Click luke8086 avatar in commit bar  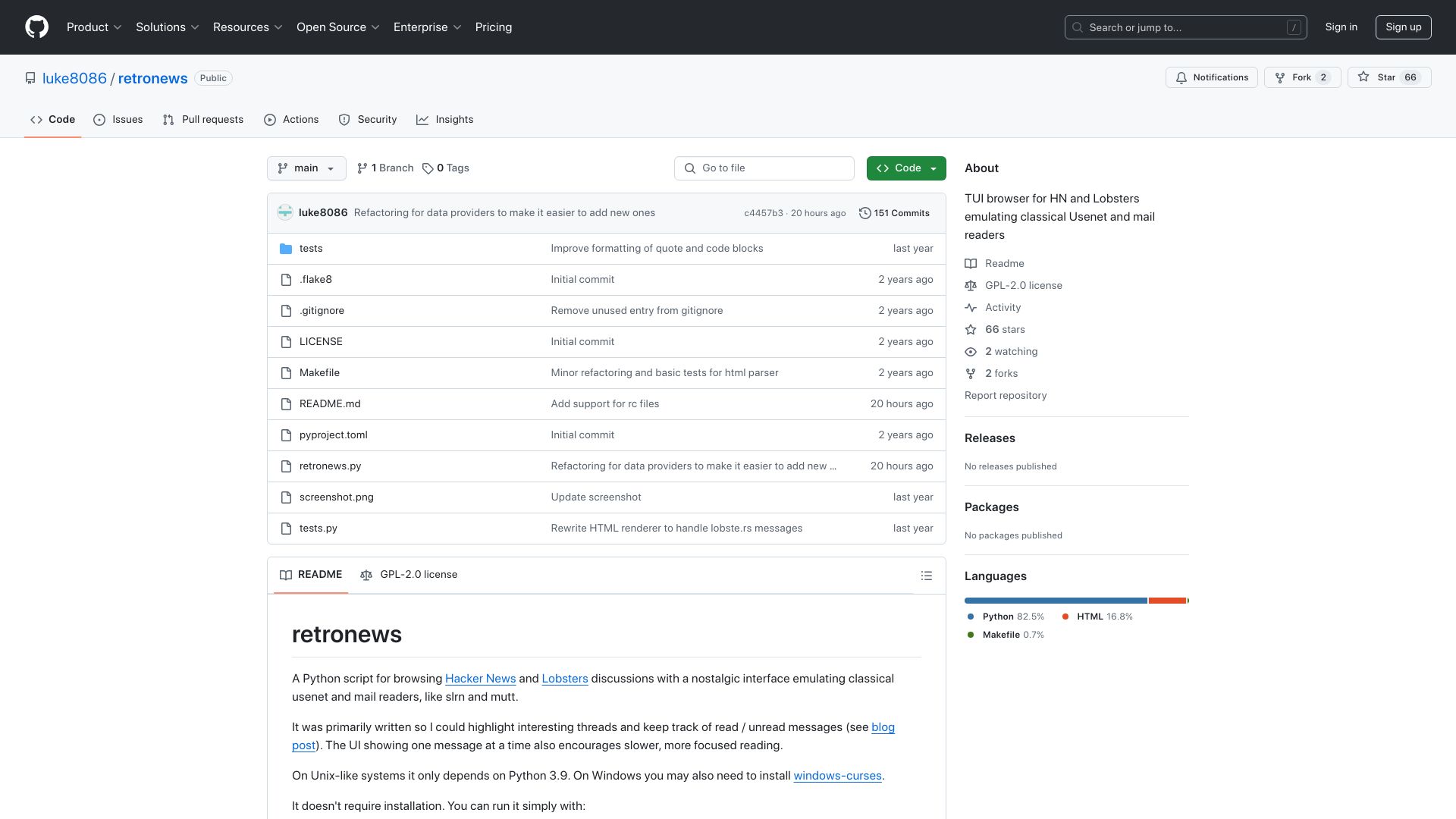[285, 213]
